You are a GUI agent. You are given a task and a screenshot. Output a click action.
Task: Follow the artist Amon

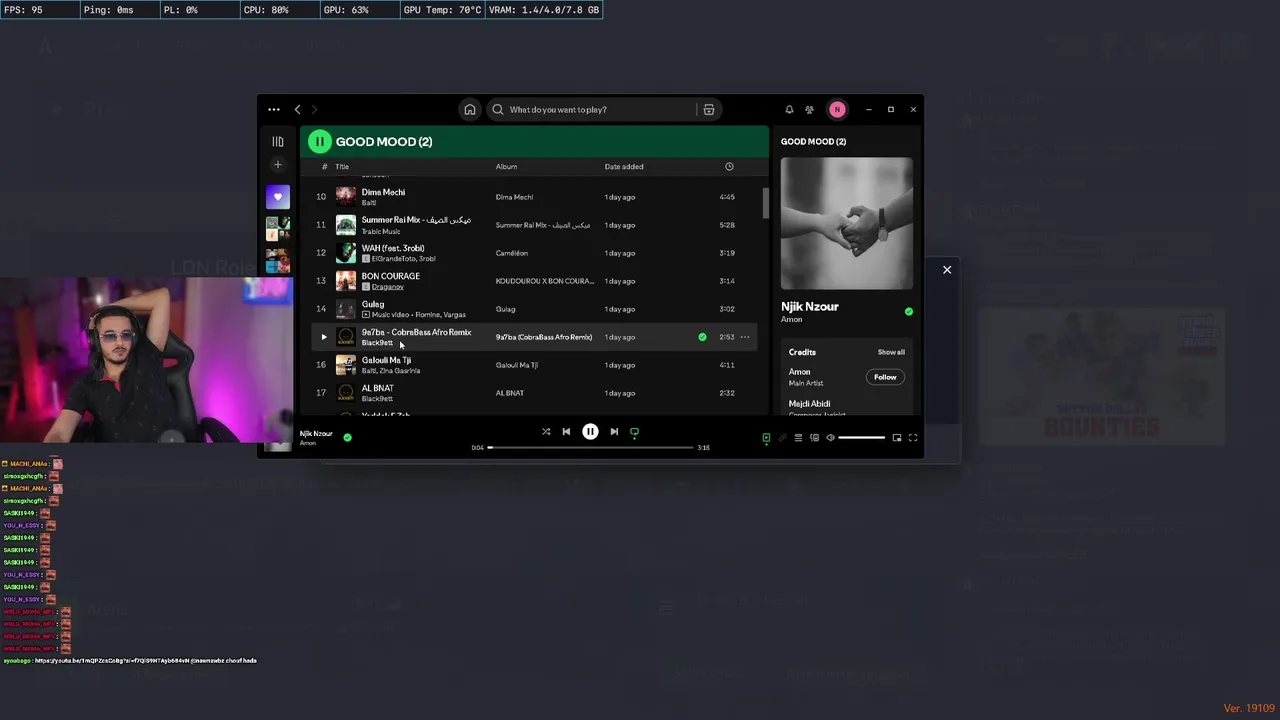[885, 377]
